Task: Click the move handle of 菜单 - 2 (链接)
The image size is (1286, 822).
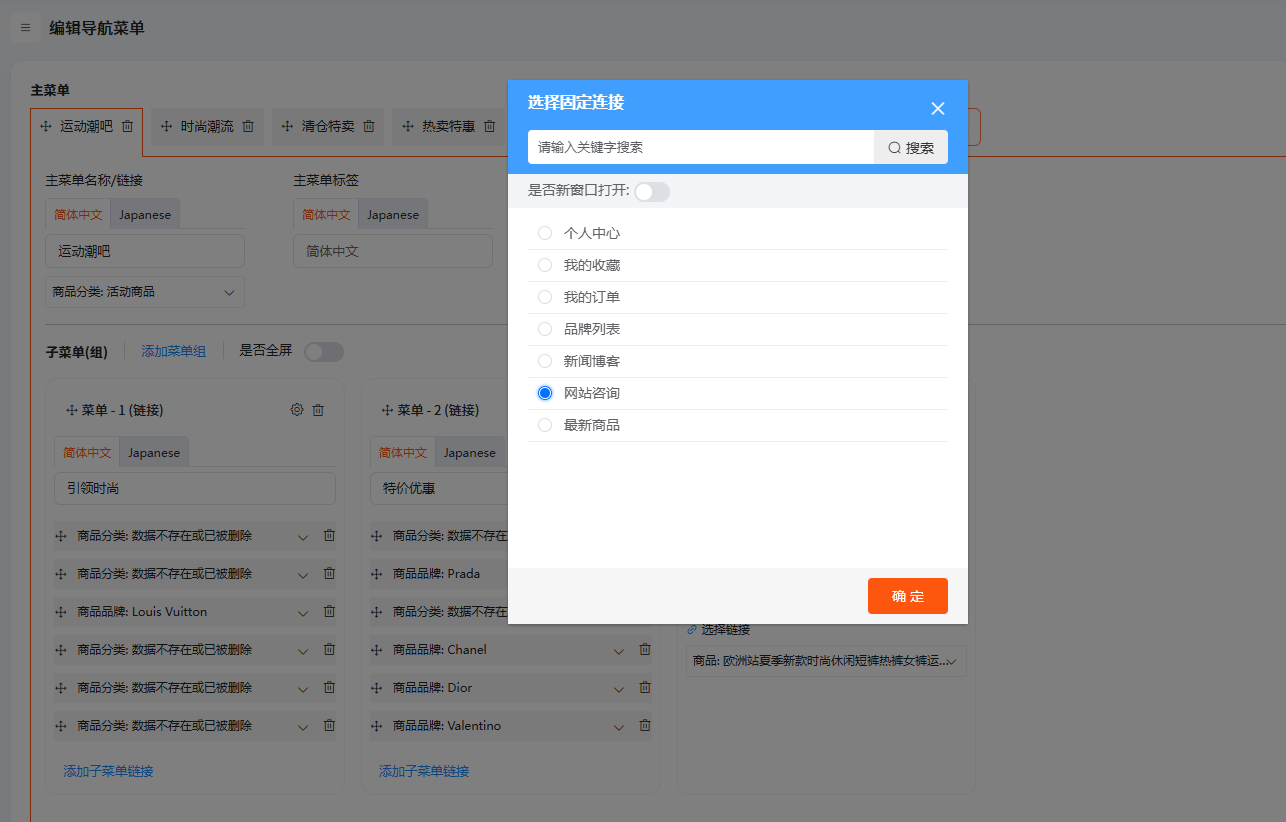Action: [387, 410]
